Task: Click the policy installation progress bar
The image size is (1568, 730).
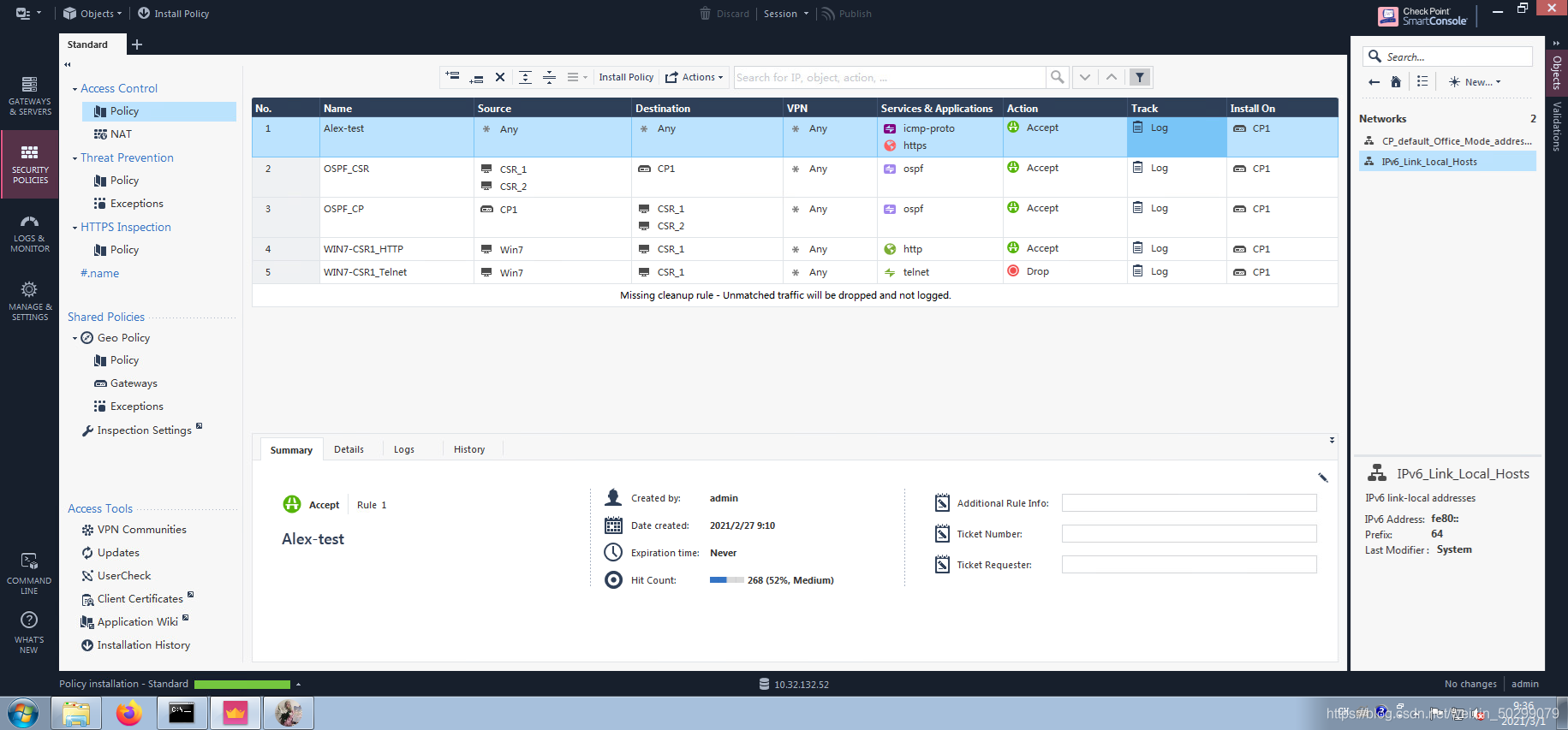Action: click(242, 685)
